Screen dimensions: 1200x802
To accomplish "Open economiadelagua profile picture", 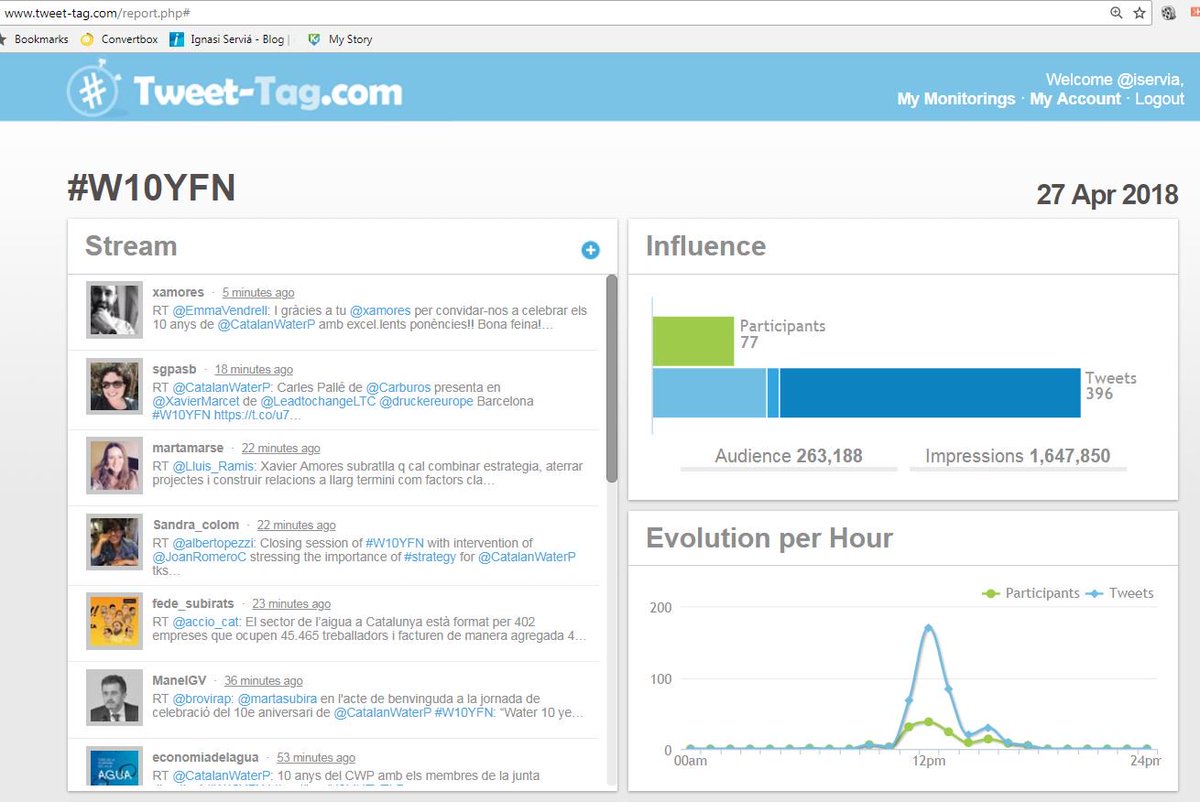I will [114, 768].
